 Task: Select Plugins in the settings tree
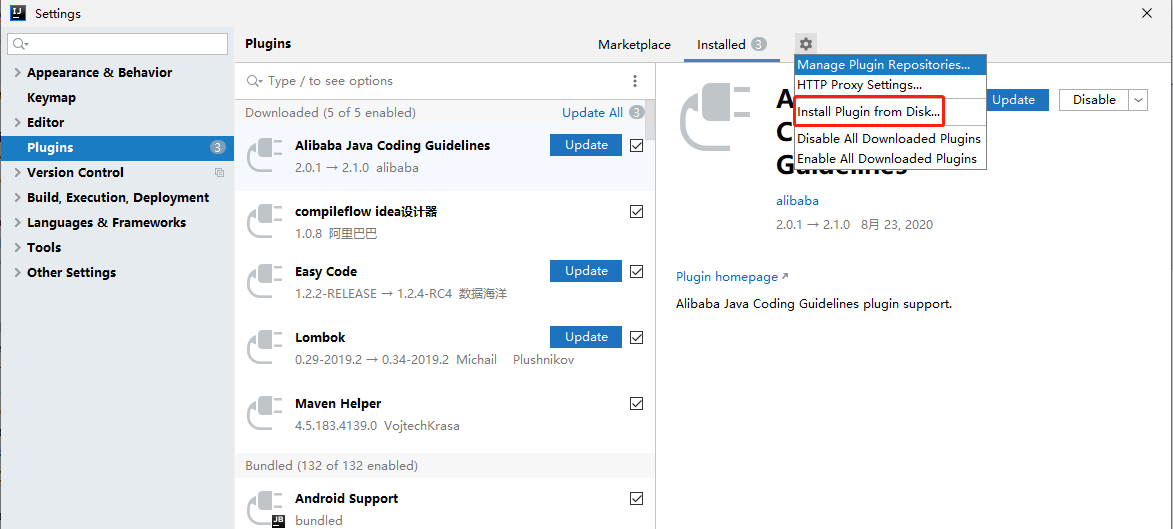pos(117,148)
